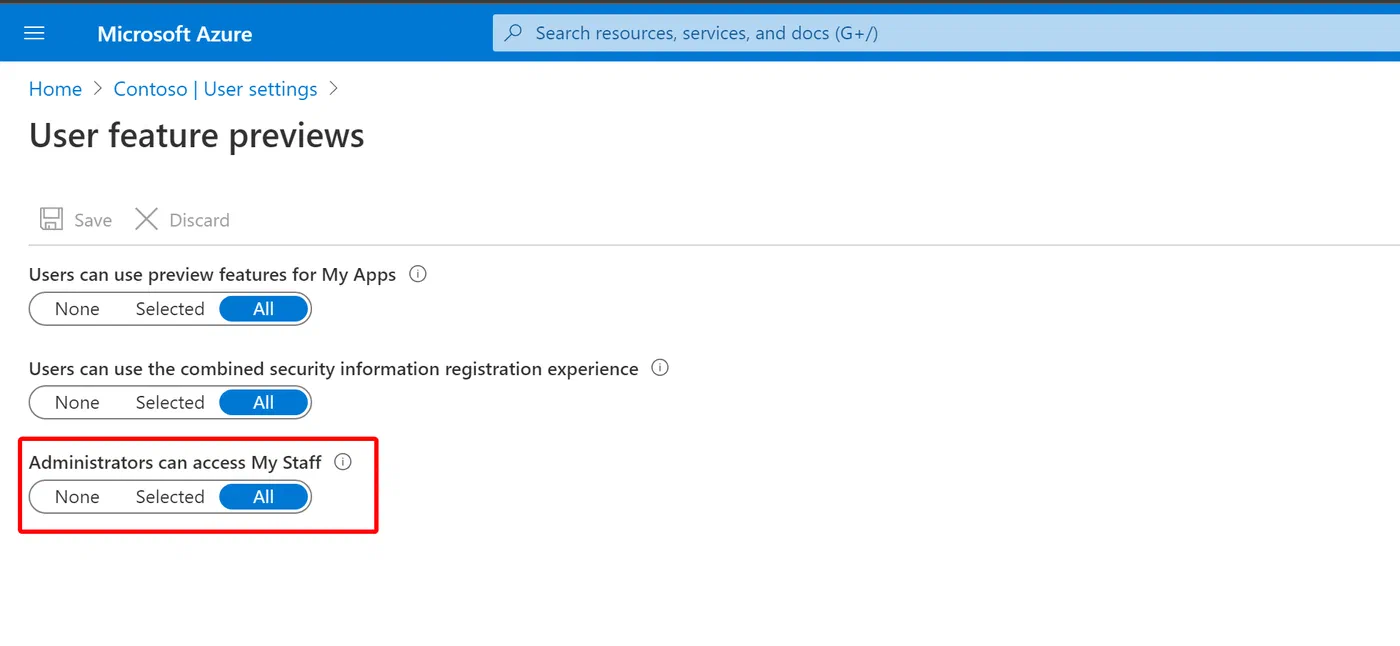Open the hamburger portal menu
1400x646 pixels.
tap(34, 33)
